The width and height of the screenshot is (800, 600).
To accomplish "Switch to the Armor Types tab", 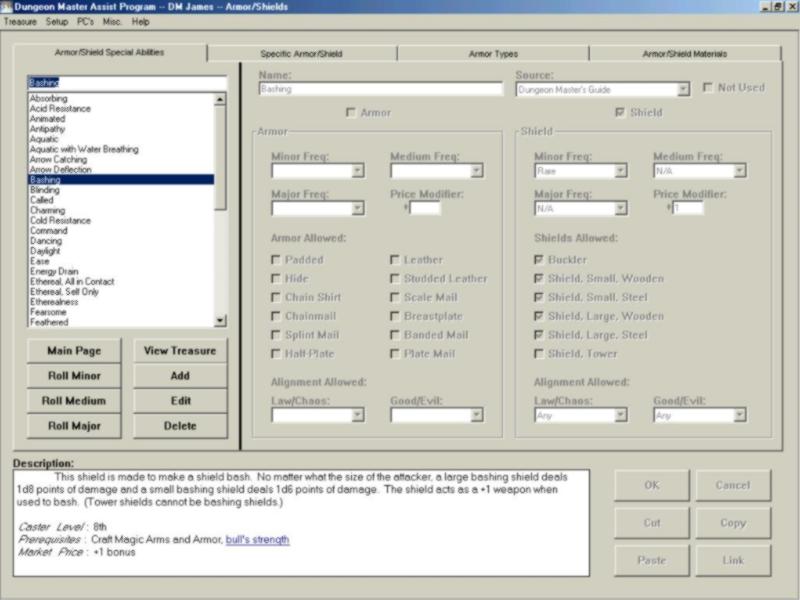I will click(x=493, y=53).
